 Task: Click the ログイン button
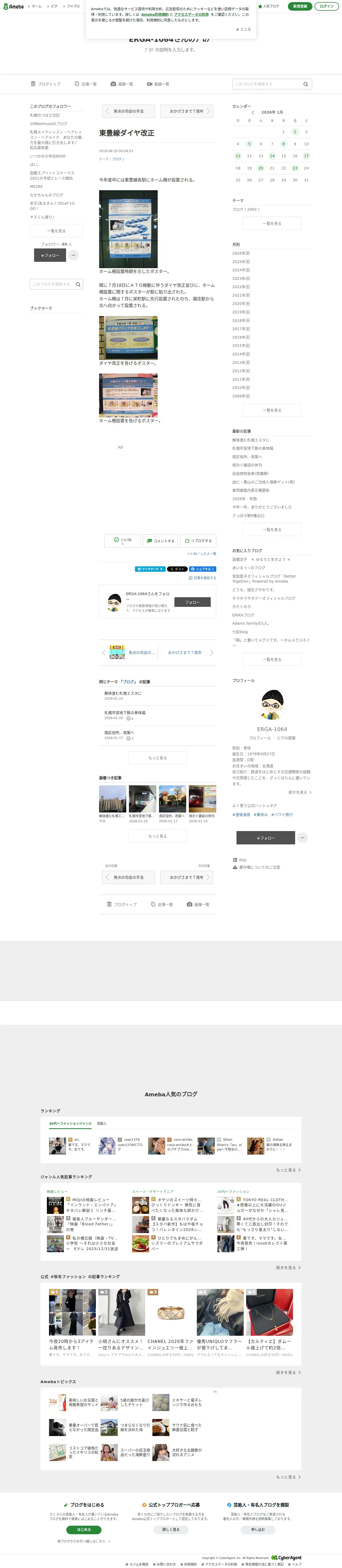(327, 6)
